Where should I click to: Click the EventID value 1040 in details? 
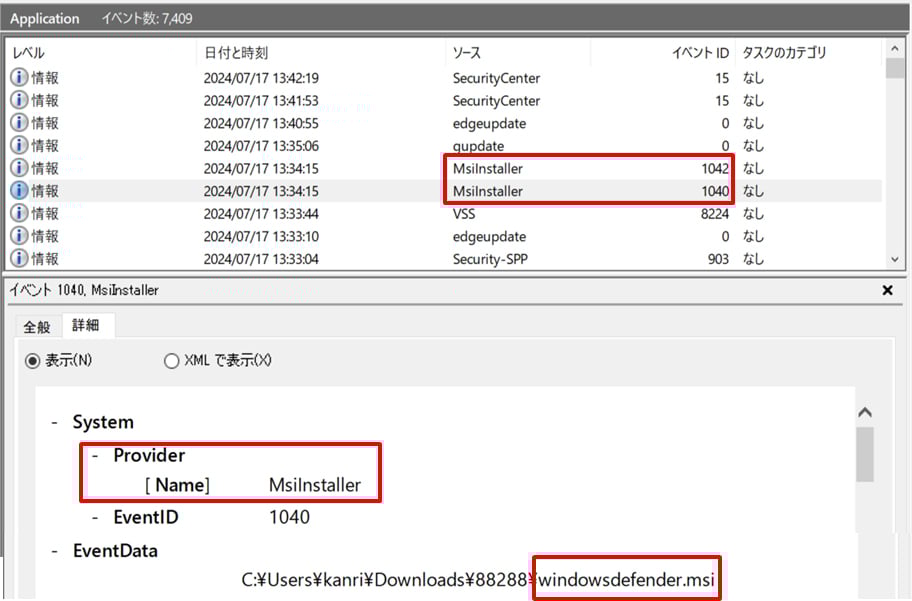coord(289,517)
